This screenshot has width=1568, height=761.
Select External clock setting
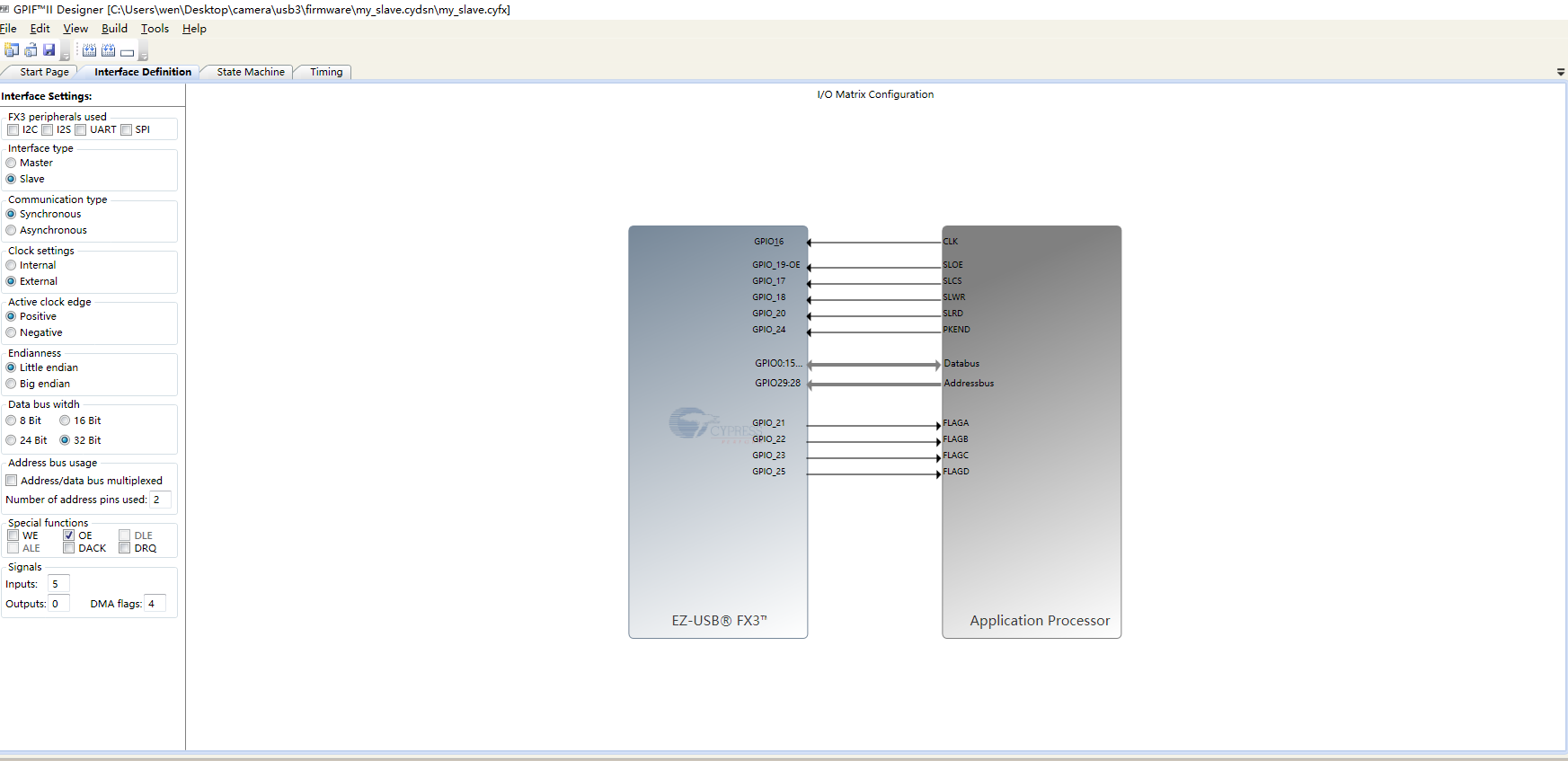(11, 282)
